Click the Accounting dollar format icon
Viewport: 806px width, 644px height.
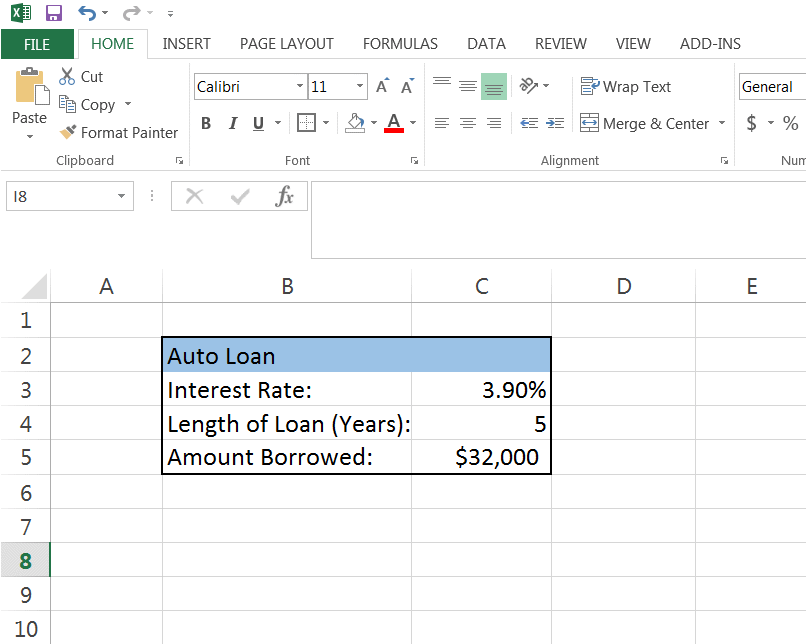pyautogui.click(x=752, y=123)
